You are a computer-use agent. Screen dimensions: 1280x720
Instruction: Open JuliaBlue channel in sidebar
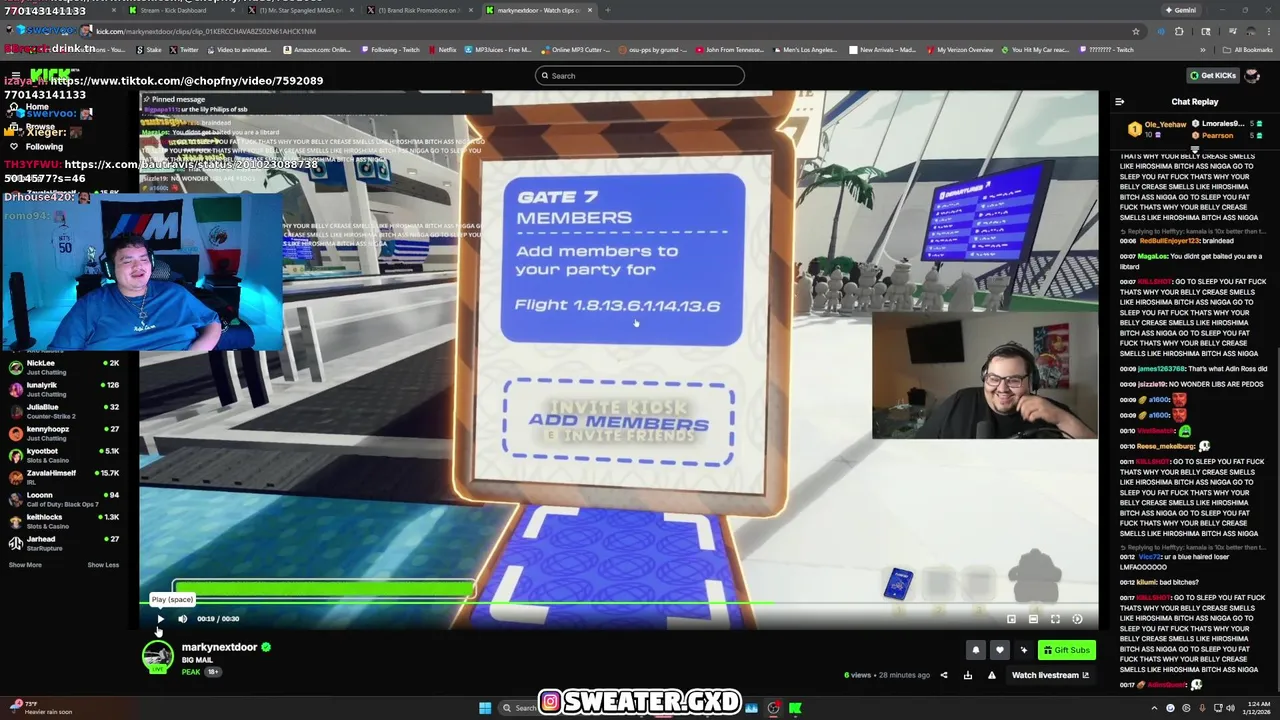point(64,411)
